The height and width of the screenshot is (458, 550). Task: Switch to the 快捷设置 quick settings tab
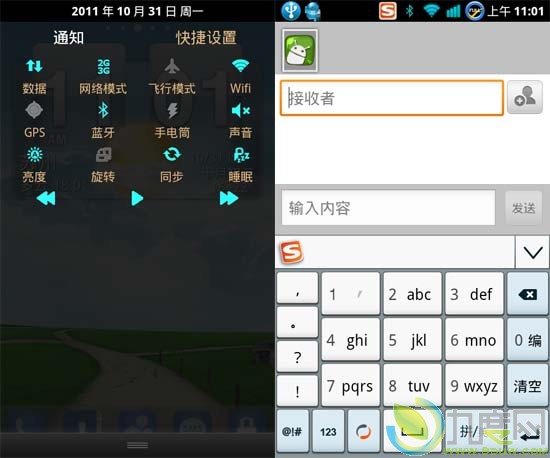206,38
